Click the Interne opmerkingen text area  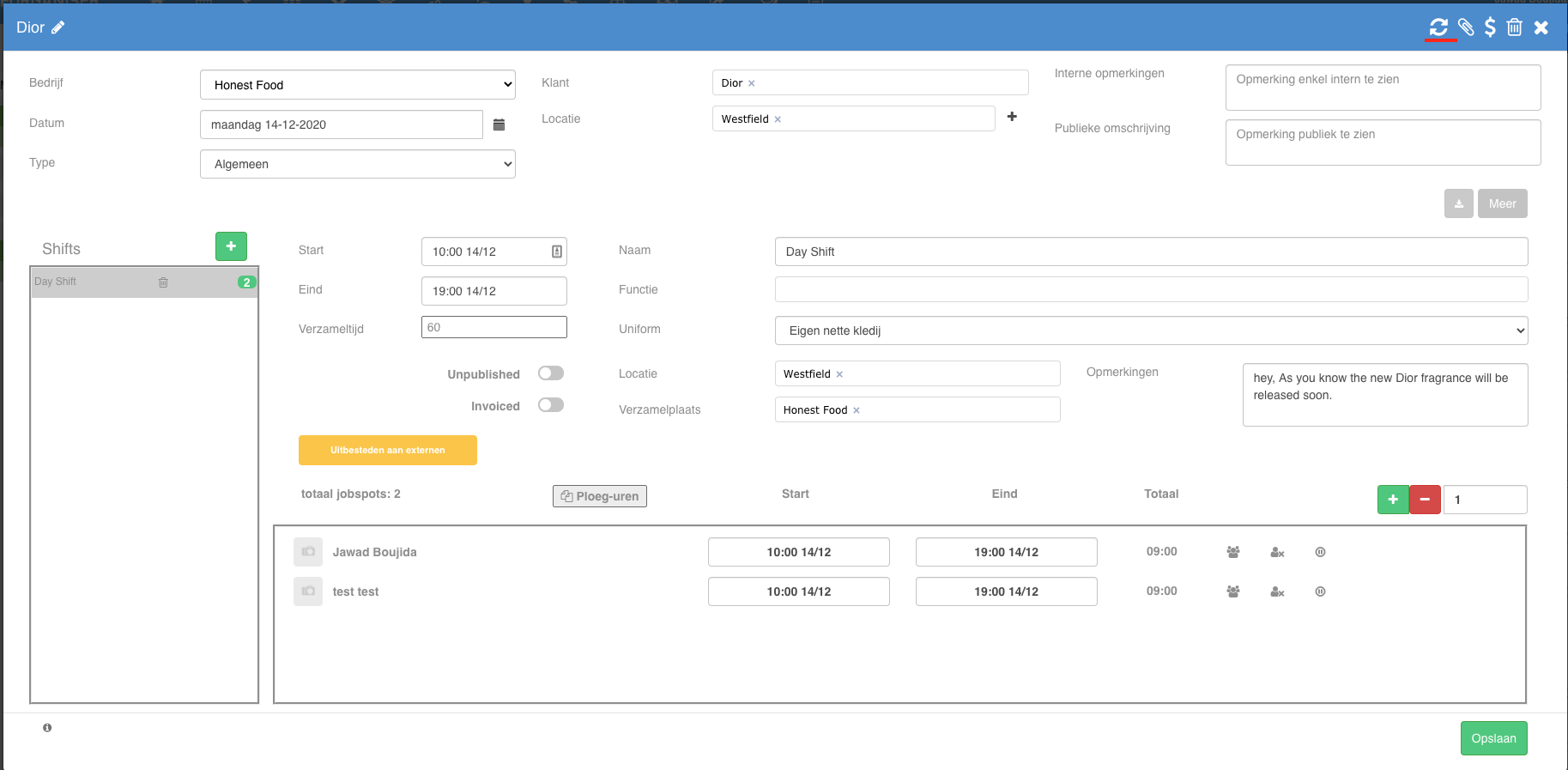click(1383, 88)
